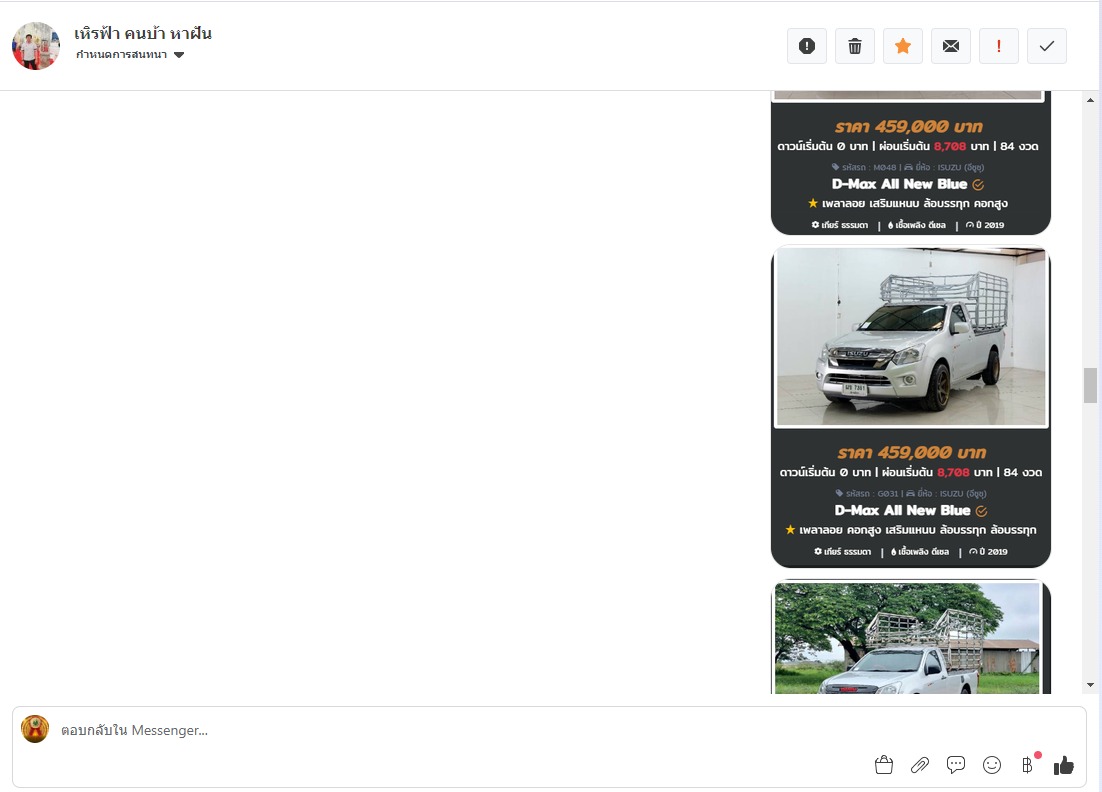This screenshot has width=1102, height=792.
Task: Mark conversation as spam with the exclamation circle icon
Action: [x=807, y=46]
